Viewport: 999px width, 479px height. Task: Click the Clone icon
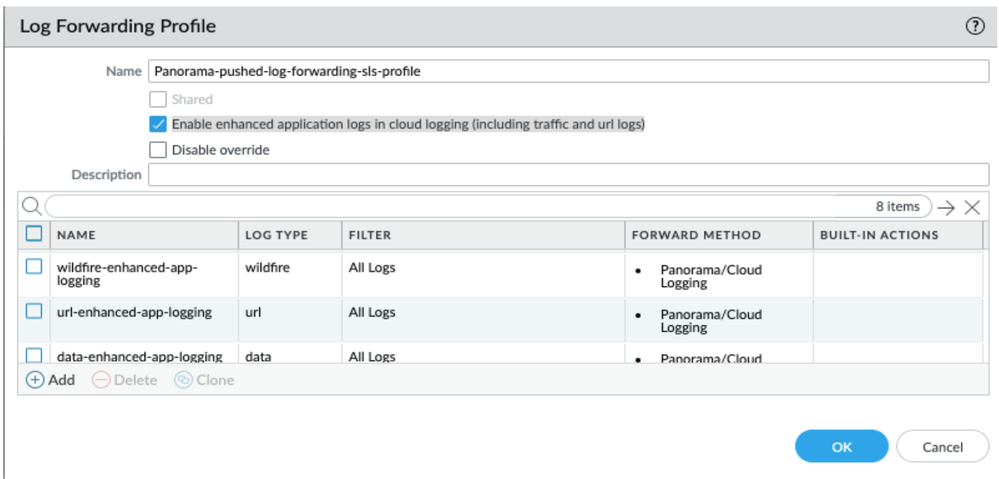coord(183,380)
